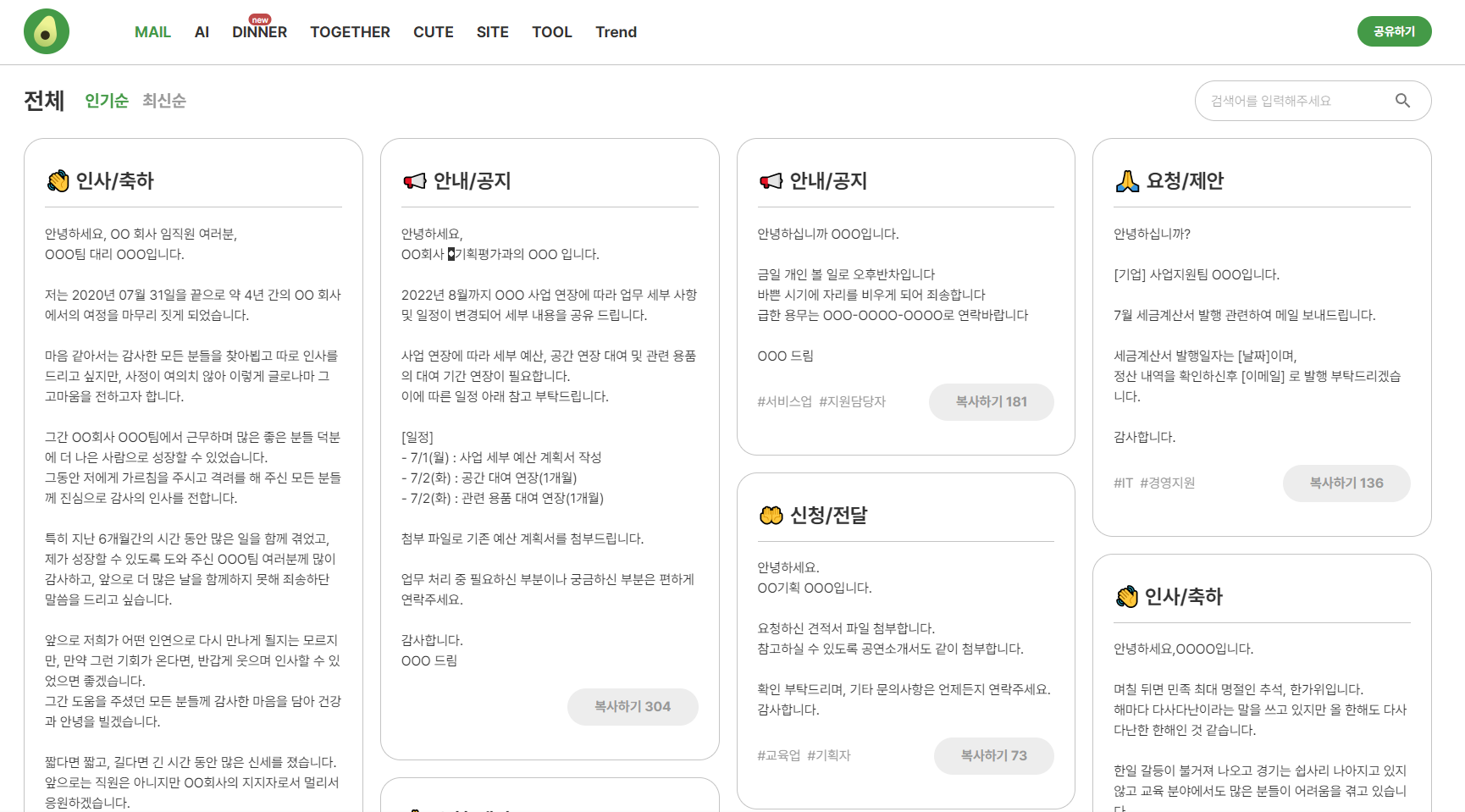Click the open hands icon beside 신청/전달

(771, 515)
